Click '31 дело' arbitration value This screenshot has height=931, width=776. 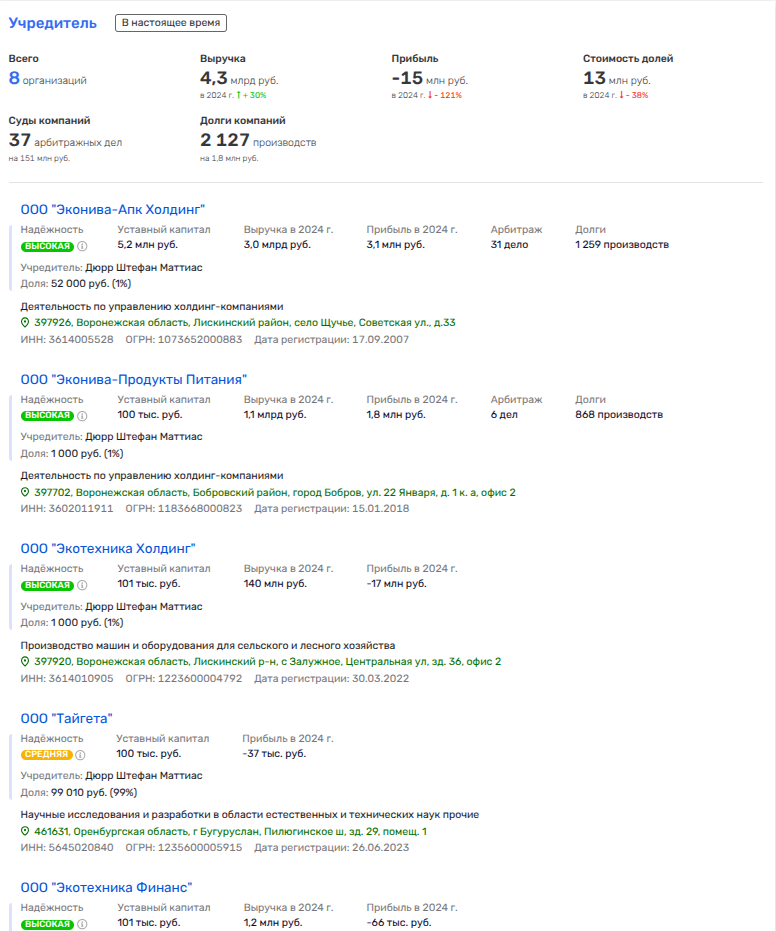pos(509,244)
